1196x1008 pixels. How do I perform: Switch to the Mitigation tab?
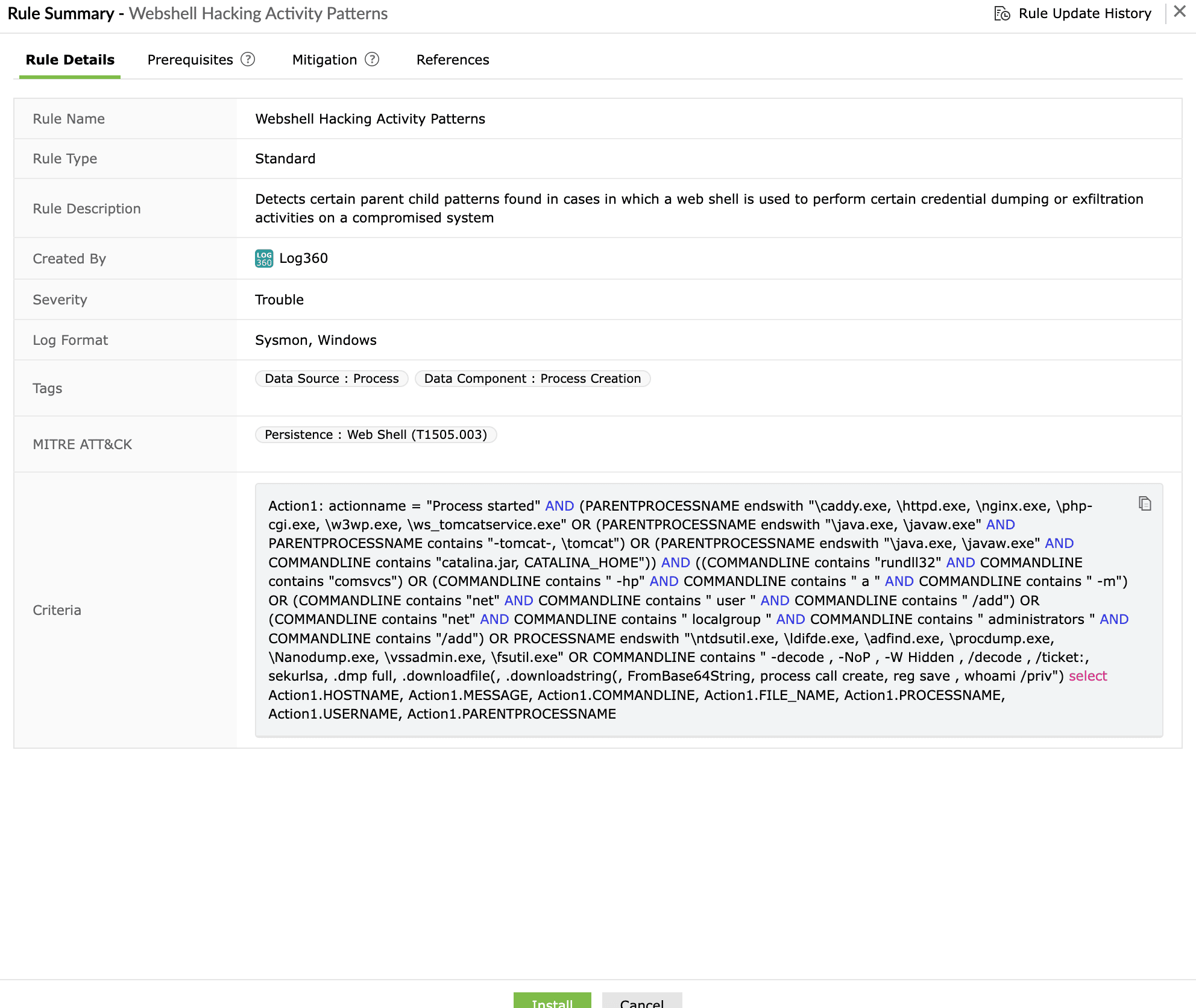324,59
